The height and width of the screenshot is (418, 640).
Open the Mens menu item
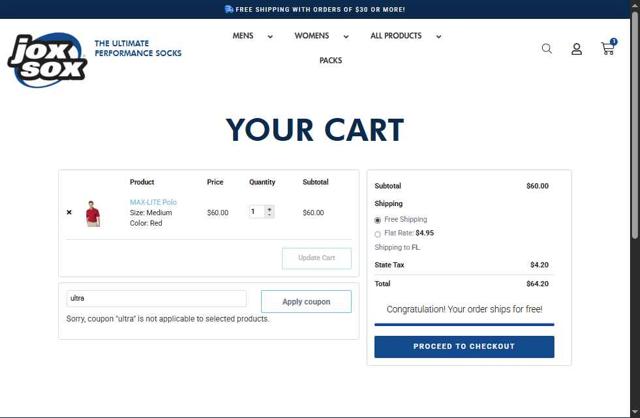243,36
